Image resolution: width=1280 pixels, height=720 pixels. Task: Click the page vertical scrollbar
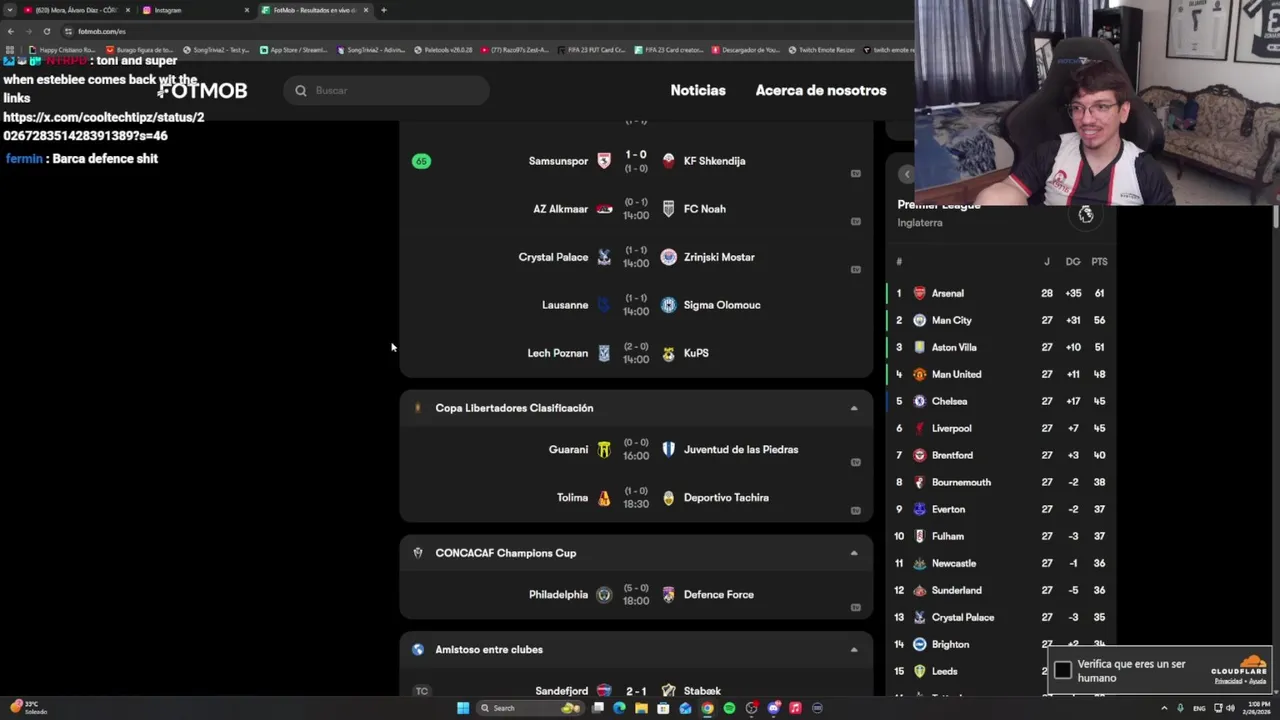1276,217
